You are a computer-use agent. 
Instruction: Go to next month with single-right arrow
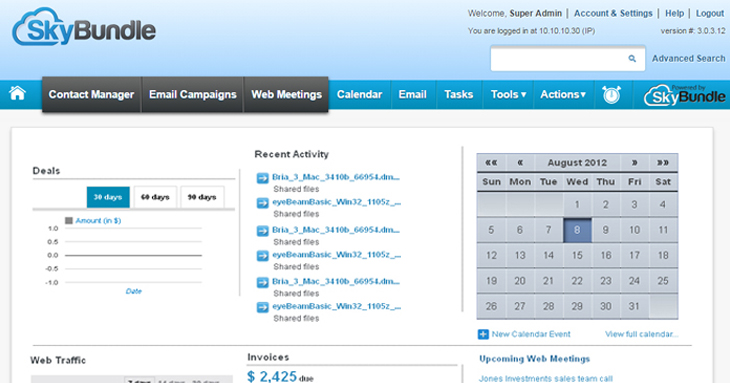coord(635,162)
